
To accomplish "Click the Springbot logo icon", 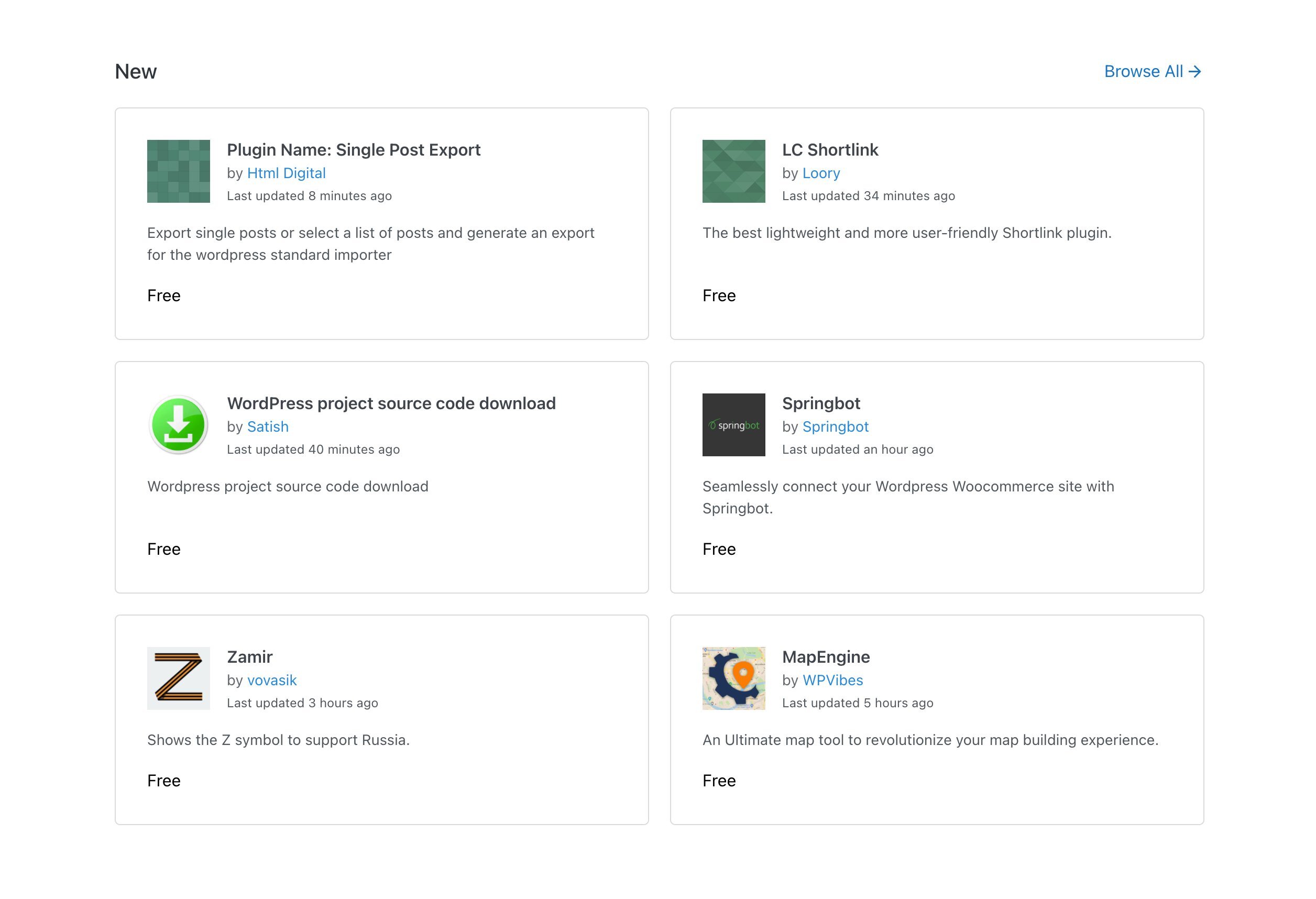I will click(733, 424).
